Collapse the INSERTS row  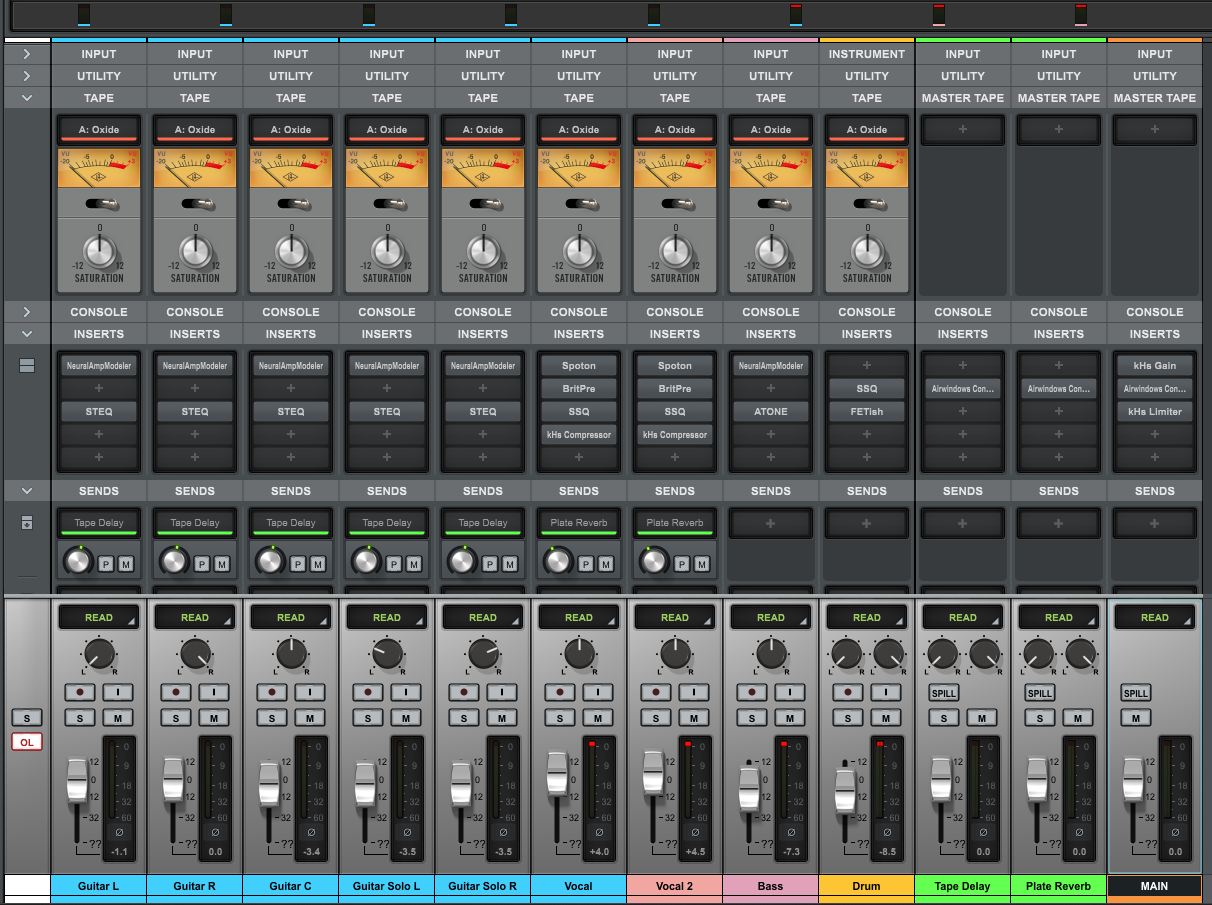(27, 334)
